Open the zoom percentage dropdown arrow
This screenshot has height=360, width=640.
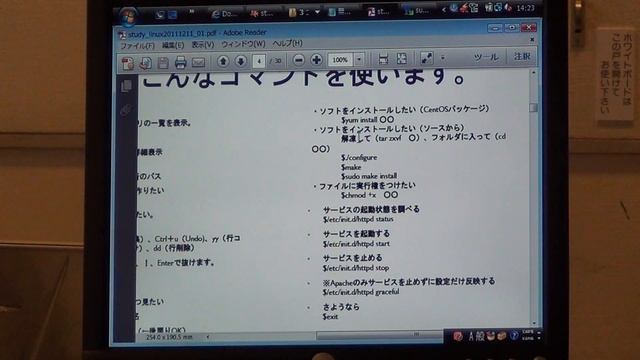[x=359, y=59]
